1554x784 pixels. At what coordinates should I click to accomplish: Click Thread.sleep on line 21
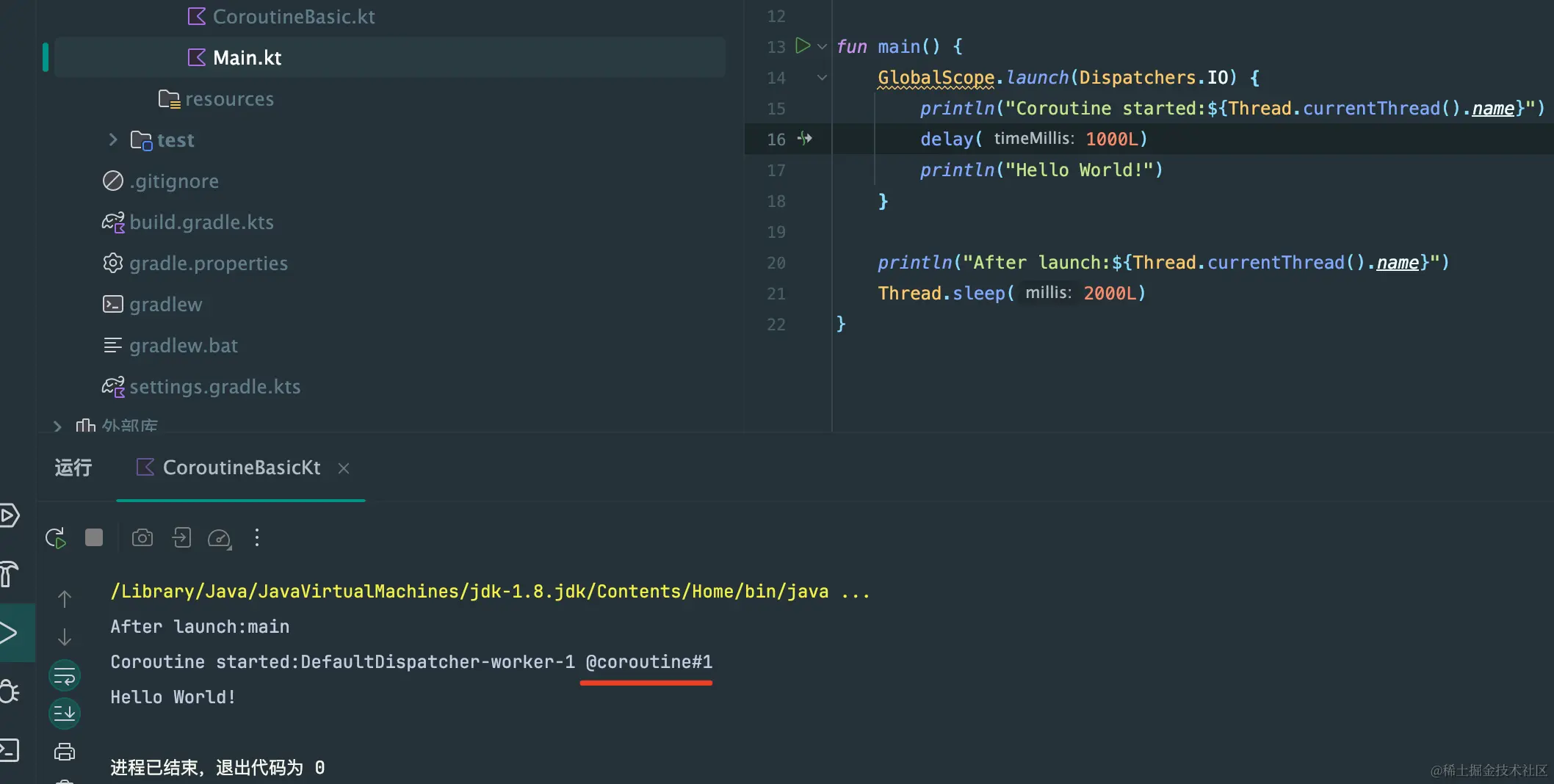[x=942, y=293]
